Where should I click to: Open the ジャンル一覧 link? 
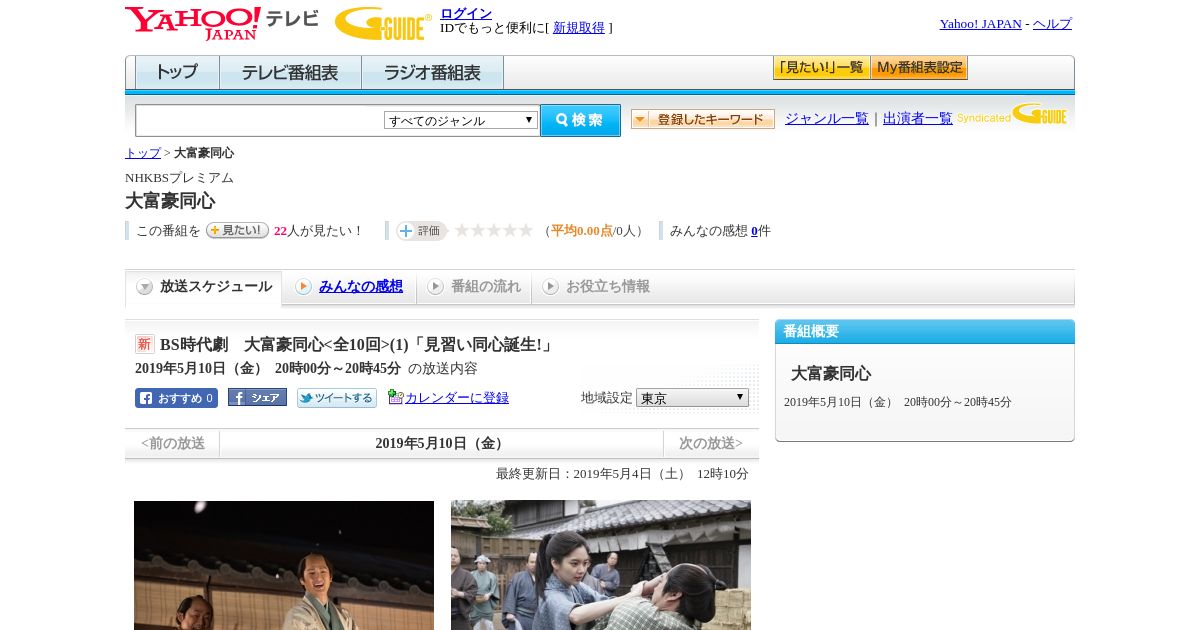pyautogui.click(x=827, y=119)
